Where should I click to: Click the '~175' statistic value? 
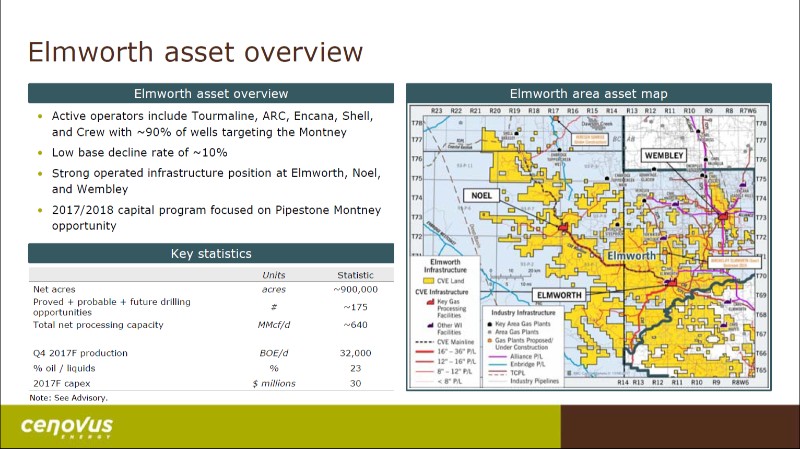355,307
